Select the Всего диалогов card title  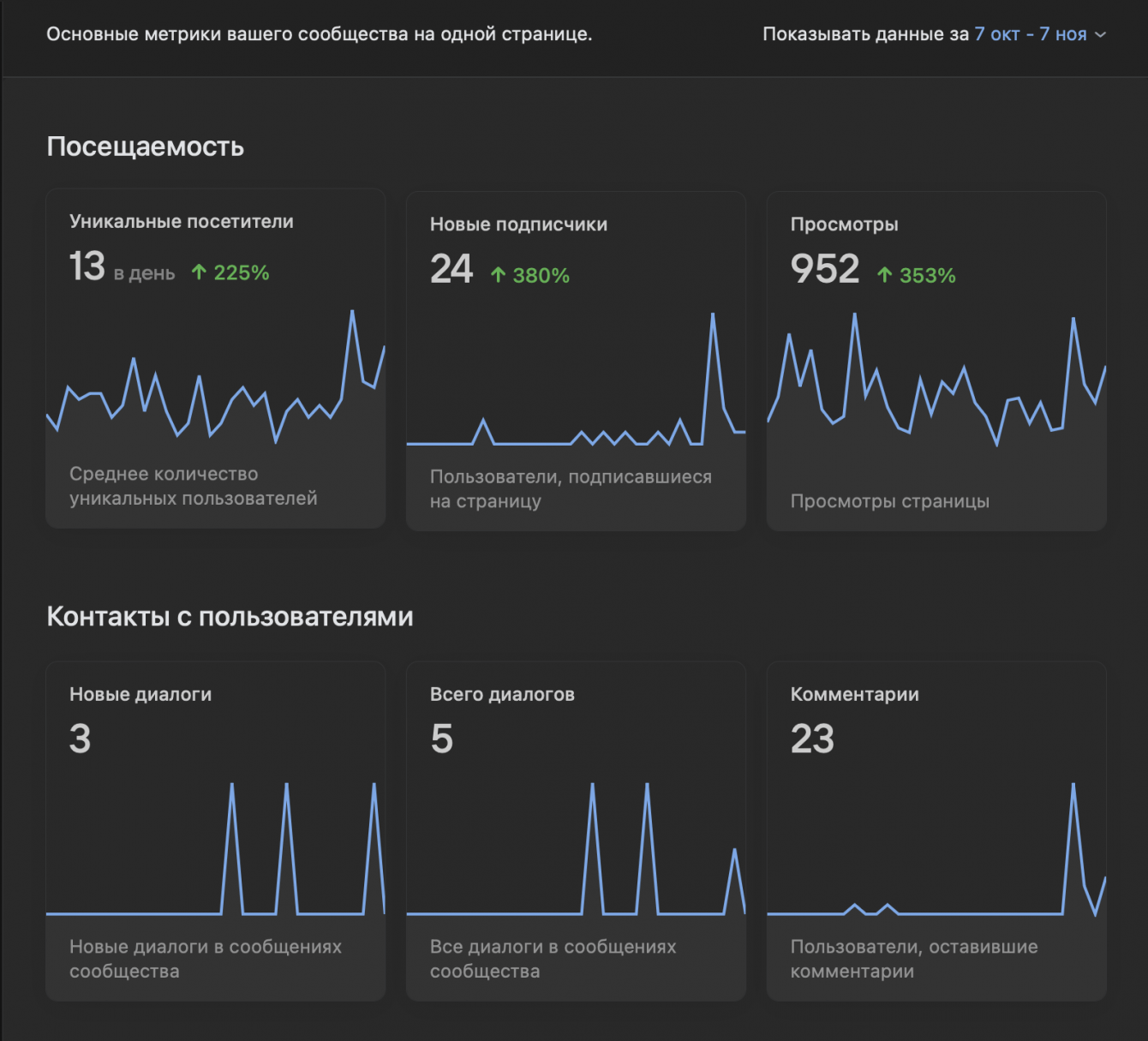point(502,695)
